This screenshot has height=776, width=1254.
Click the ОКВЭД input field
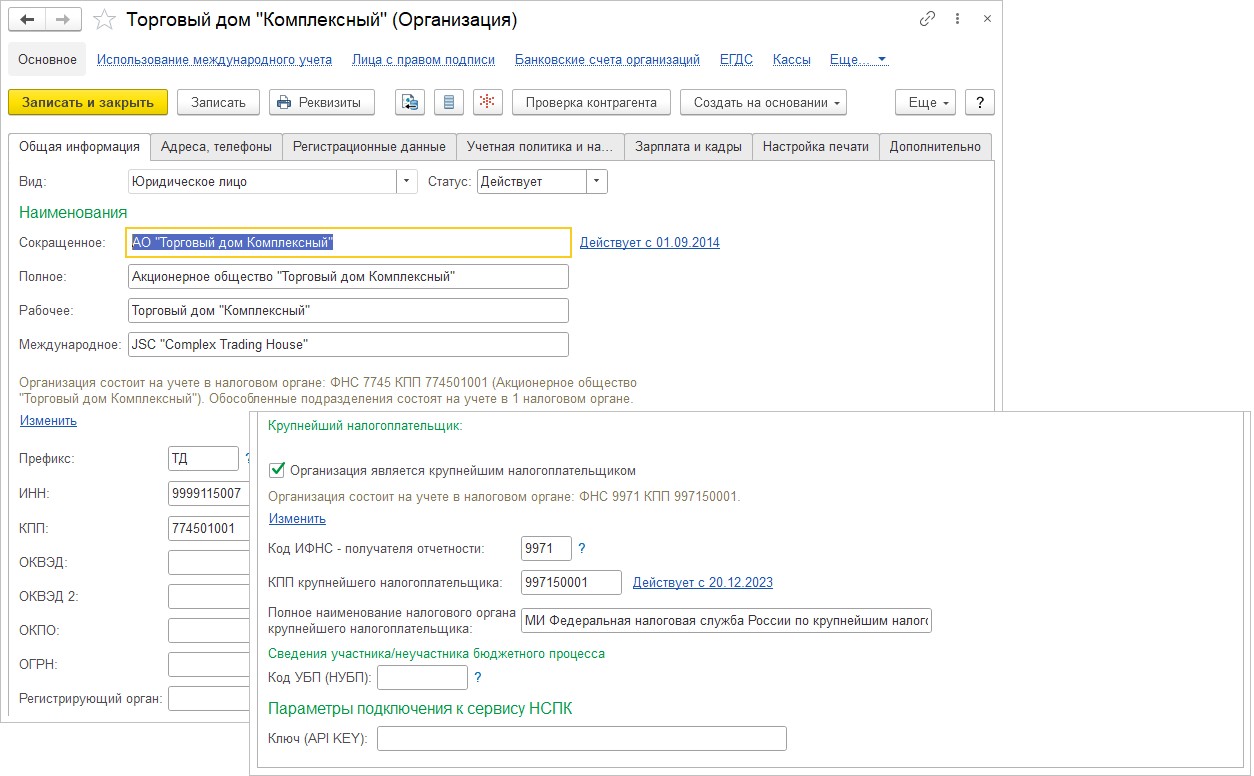click(x=209, y=562)
